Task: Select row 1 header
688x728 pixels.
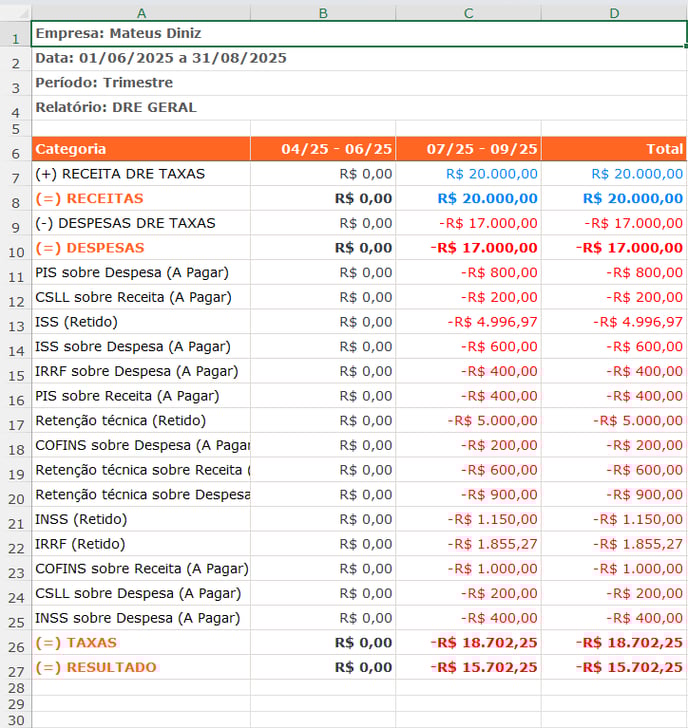Action: point(15,33)
